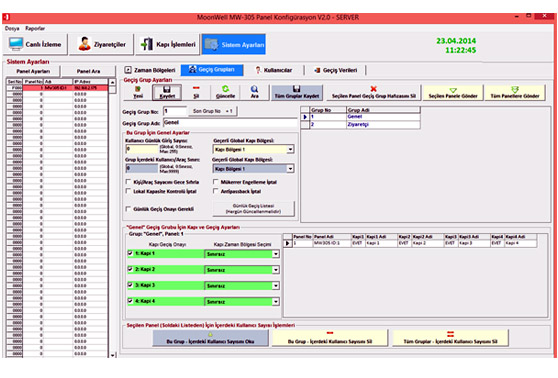This screenshot has height=378, width=558.
Task: Click the Grup No column header
Action: [328, 110]
